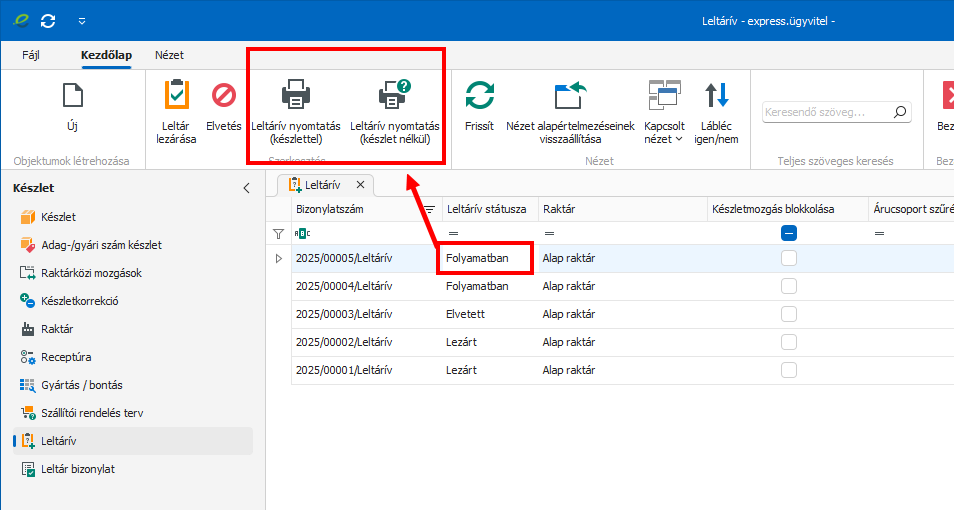Check Készletmozgás blokkolása for 2025/00005/Leltárív

point(789,258)
